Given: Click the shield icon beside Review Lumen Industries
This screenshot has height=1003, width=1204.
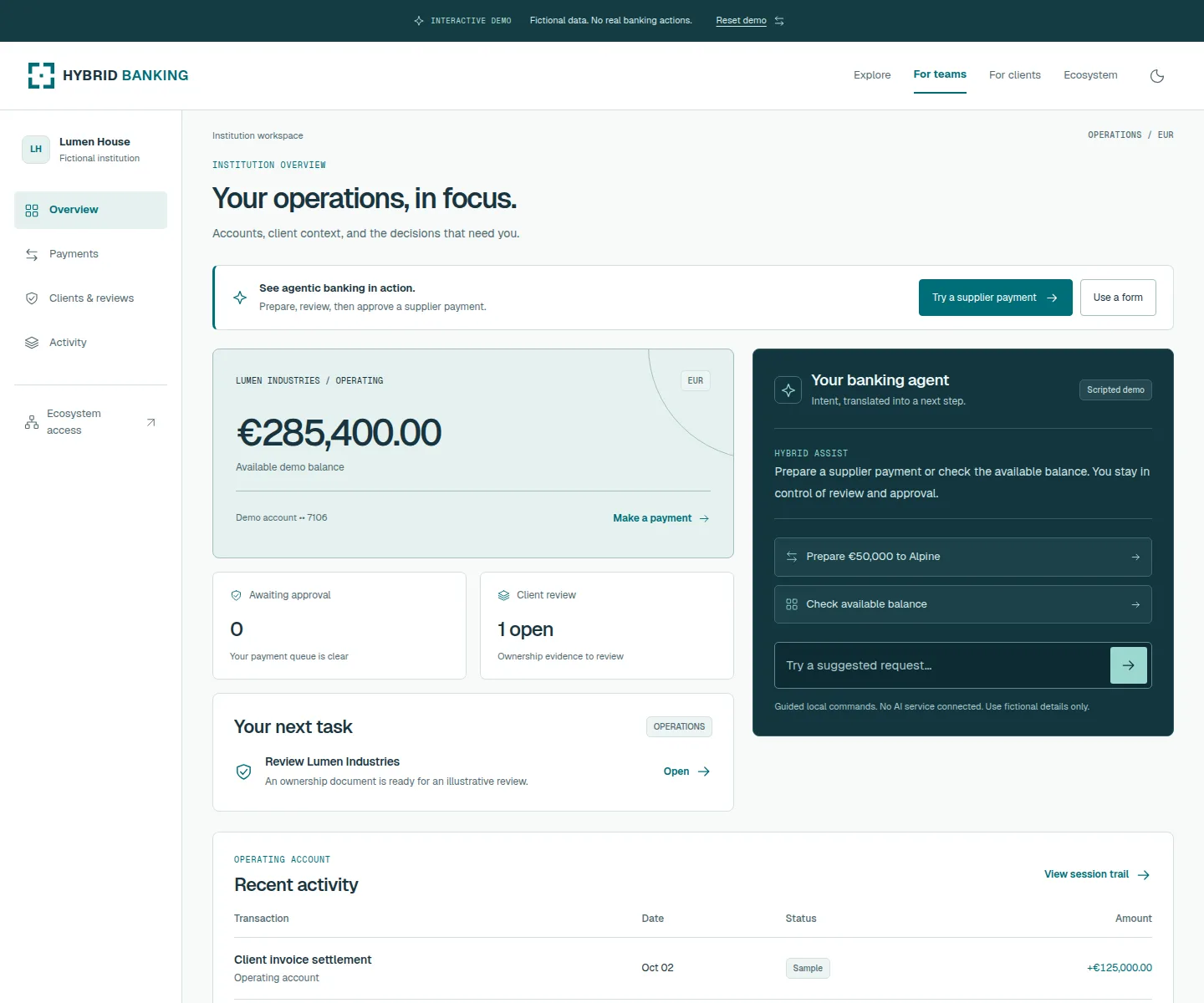Looking at the screenshot, I should pyautogui.click(x=243, y=771).
